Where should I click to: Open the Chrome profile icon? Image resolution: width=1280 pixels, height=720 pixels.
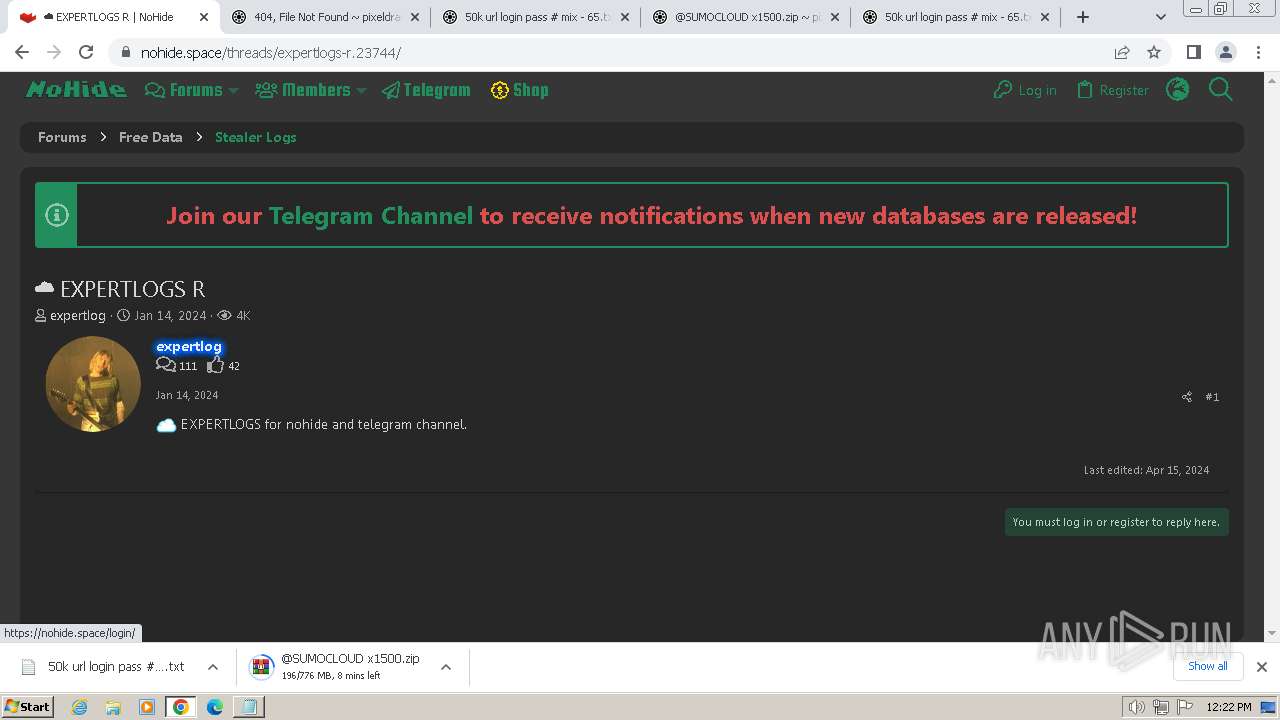[1225, 52]
